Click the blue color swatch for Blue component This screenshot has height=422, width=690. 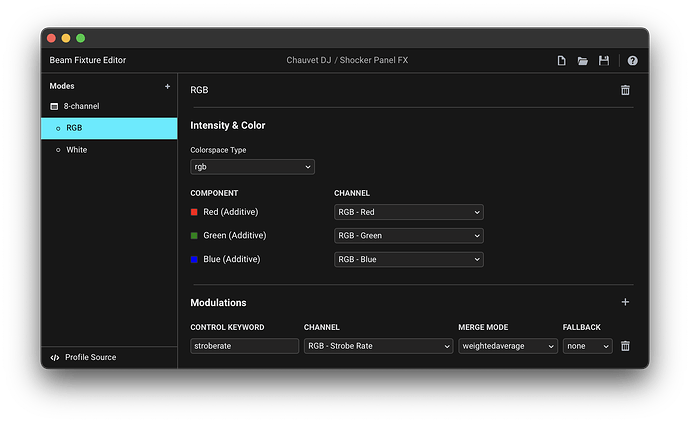[194, 259]
